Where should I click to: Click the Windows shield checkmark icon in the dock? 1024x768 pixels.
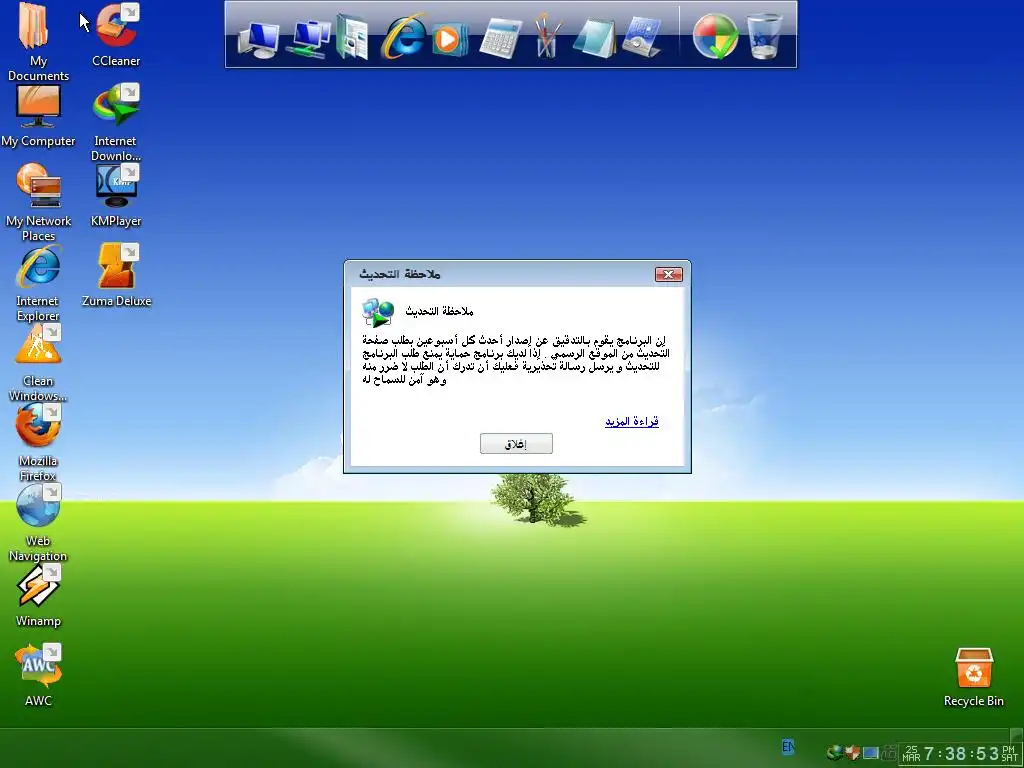tap(716, 37)
